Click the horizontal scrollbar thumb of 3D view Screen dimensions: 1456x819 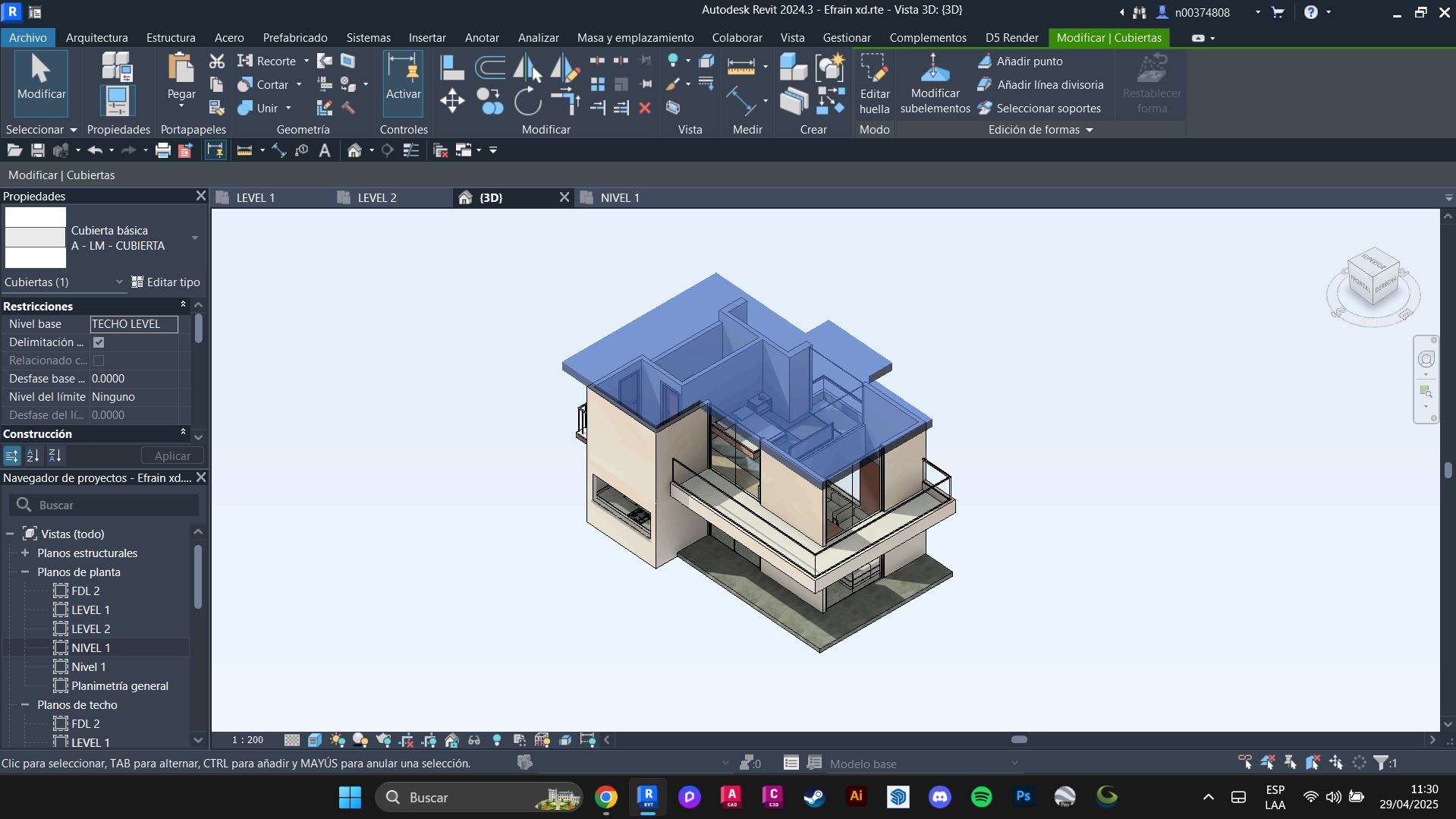coord(1019,739)
